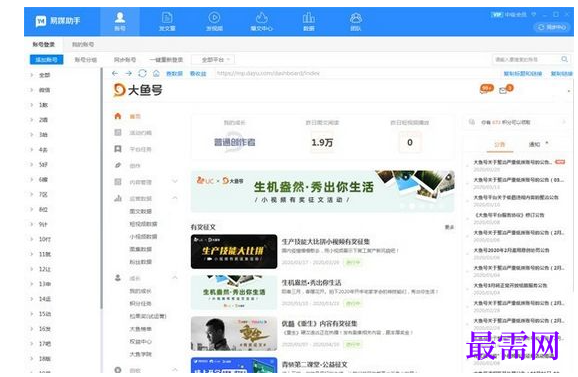
Task: Open 图文数据 in the sidebar menu
Action: [x=140, y=211]
